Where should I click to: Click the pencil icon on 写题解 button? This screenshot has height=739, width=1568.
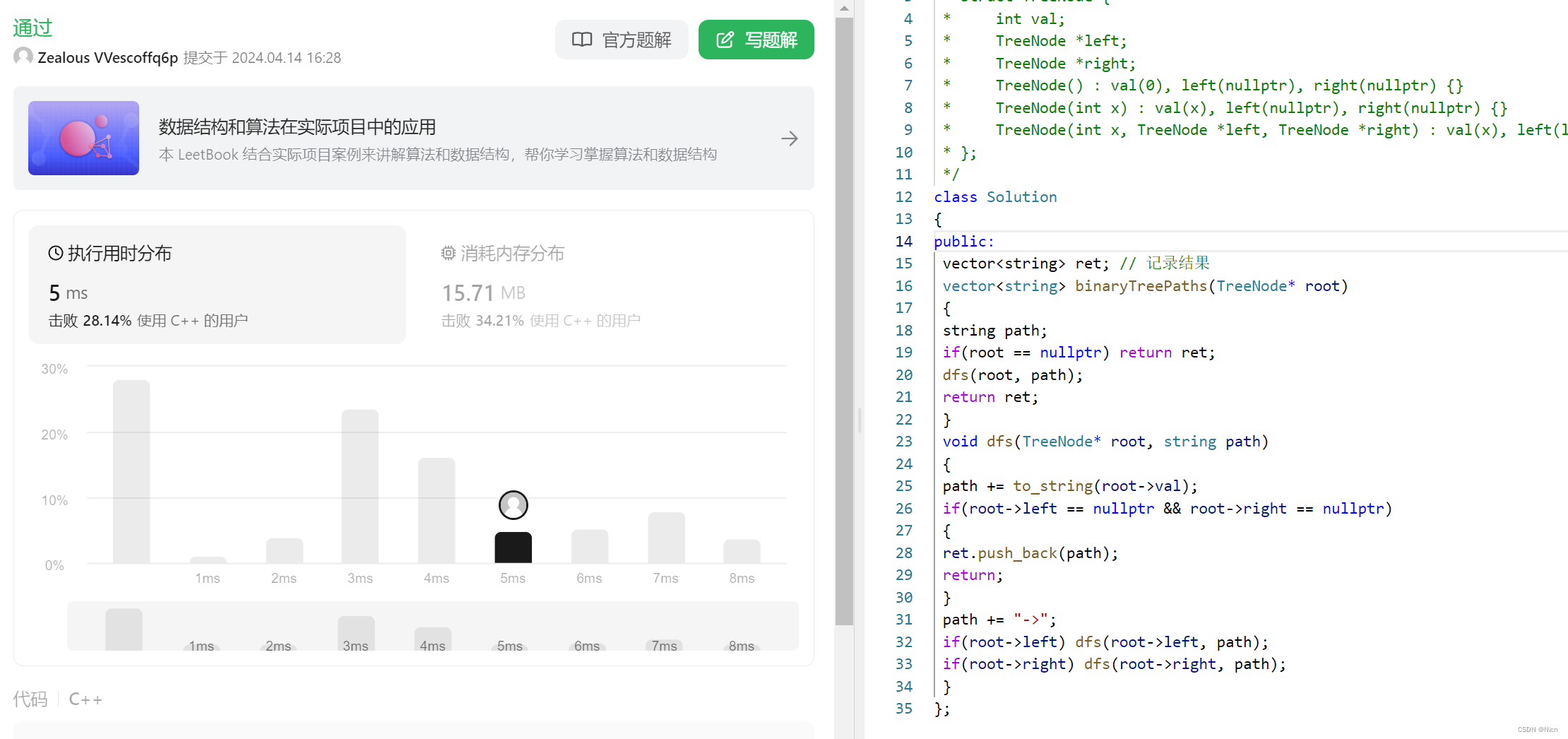pyautogui.click(x=725, y=40)
